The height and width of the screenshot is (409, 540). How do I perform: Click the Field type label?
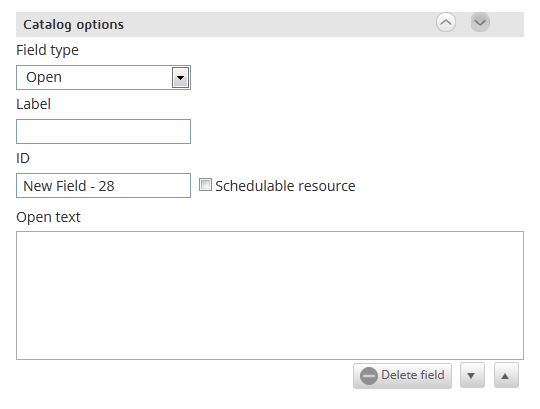coord(47,51)
